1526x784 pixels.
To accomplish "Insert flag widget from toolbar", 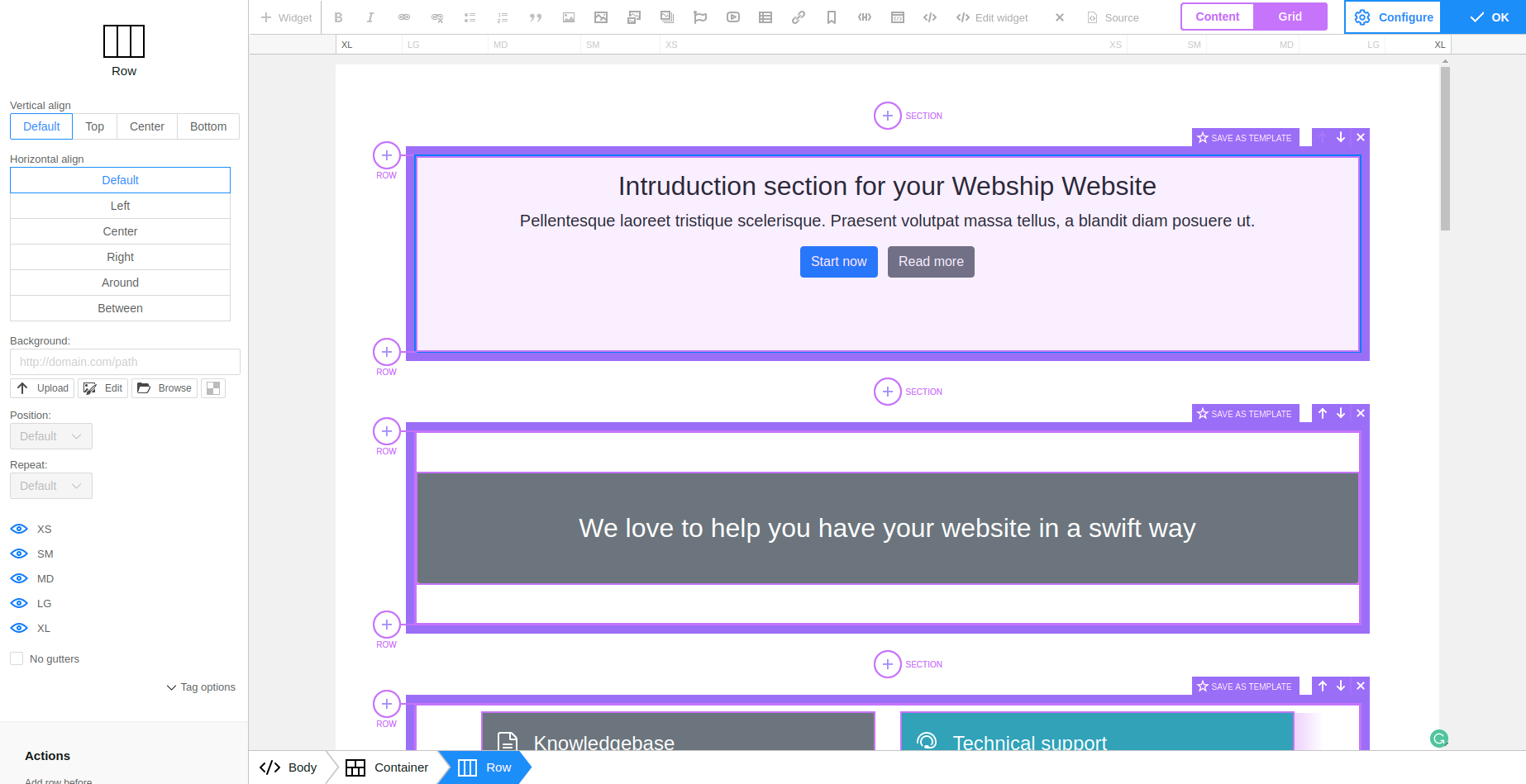I will pos(700,17).
